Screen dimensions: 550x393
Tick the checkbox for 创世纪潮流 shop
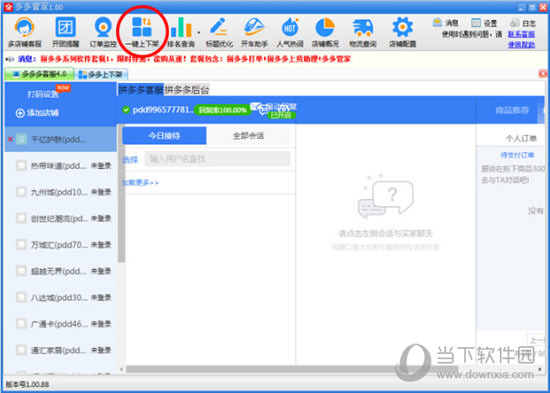pyautogui.click(x=21, y=218)
